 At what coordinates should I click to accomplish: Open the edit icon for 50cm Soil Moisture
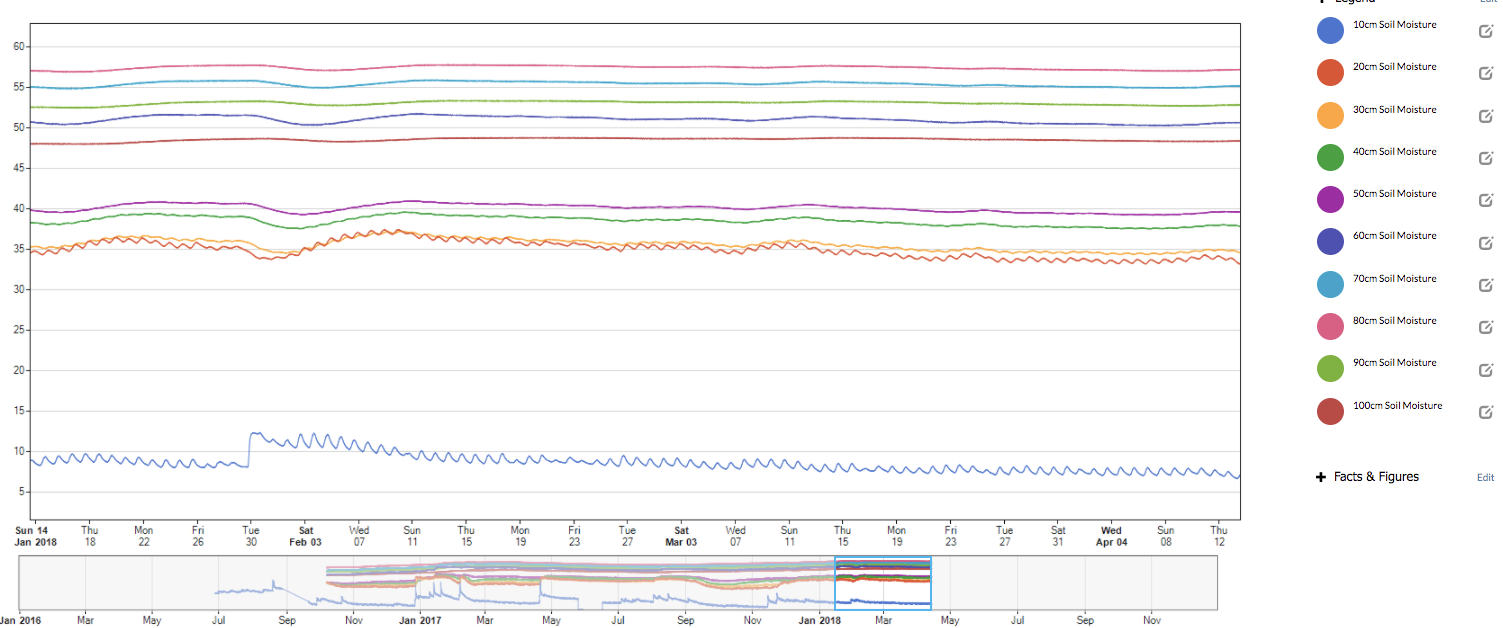(x=1484, y=200)
